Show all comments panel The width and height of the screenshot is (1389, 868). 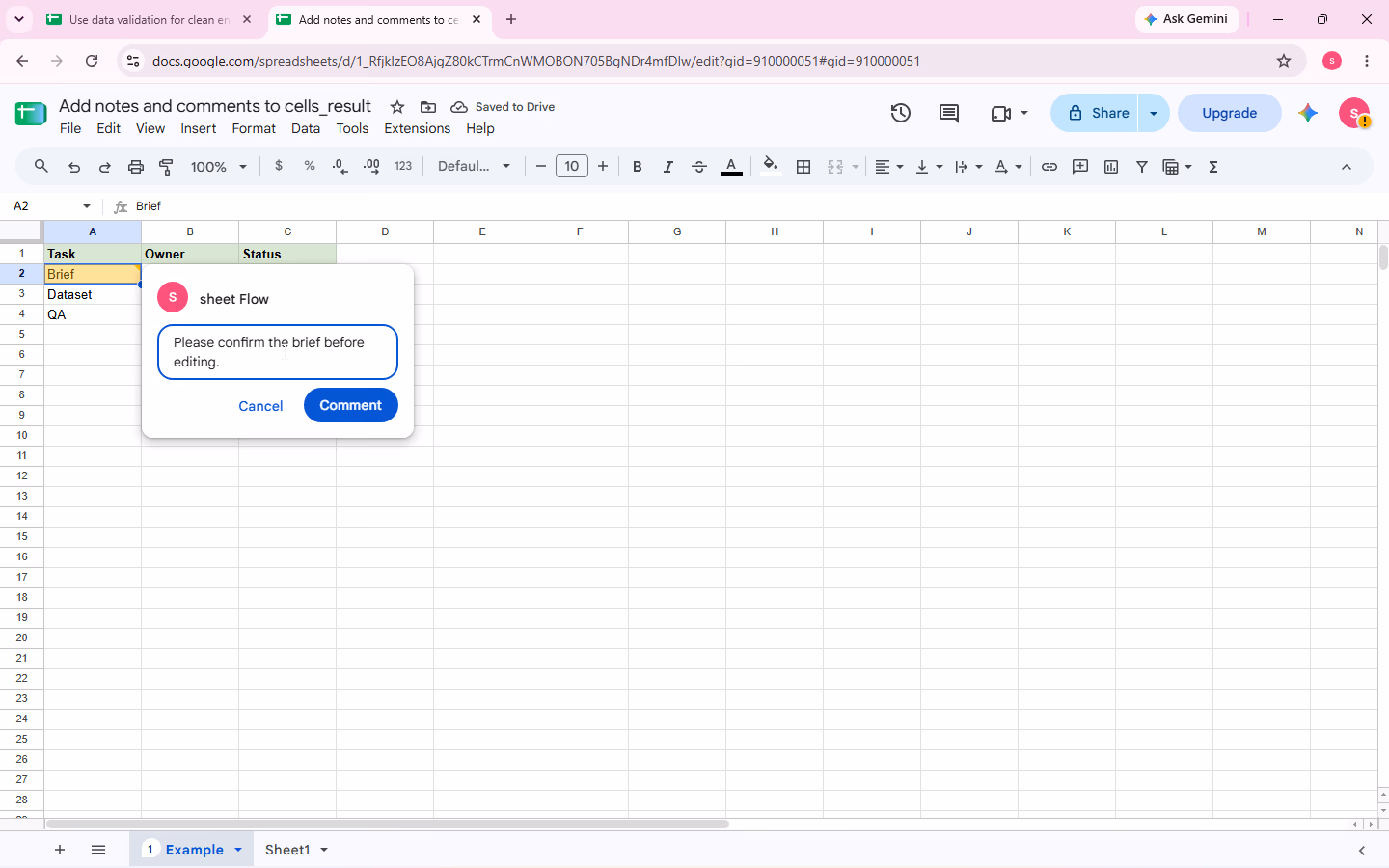(949, 113)
